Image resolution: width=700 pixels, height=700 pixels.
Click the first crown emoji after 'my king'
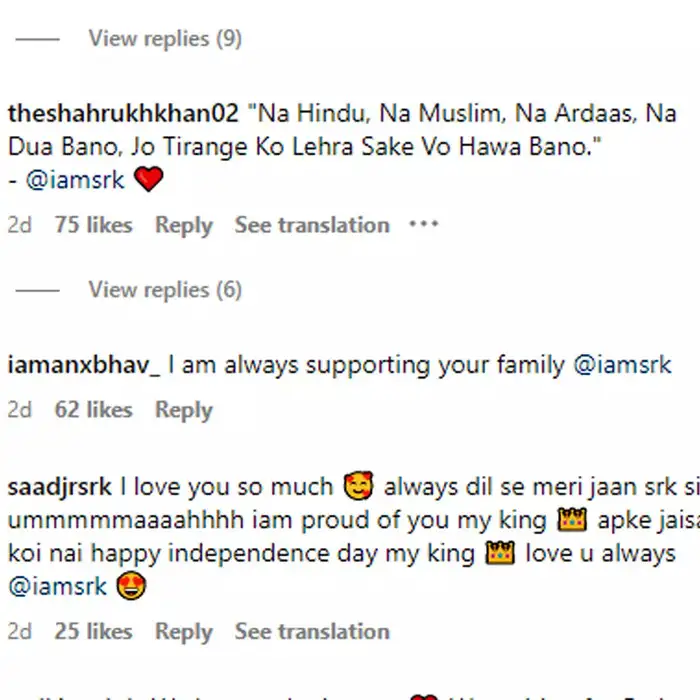[572, 520]
